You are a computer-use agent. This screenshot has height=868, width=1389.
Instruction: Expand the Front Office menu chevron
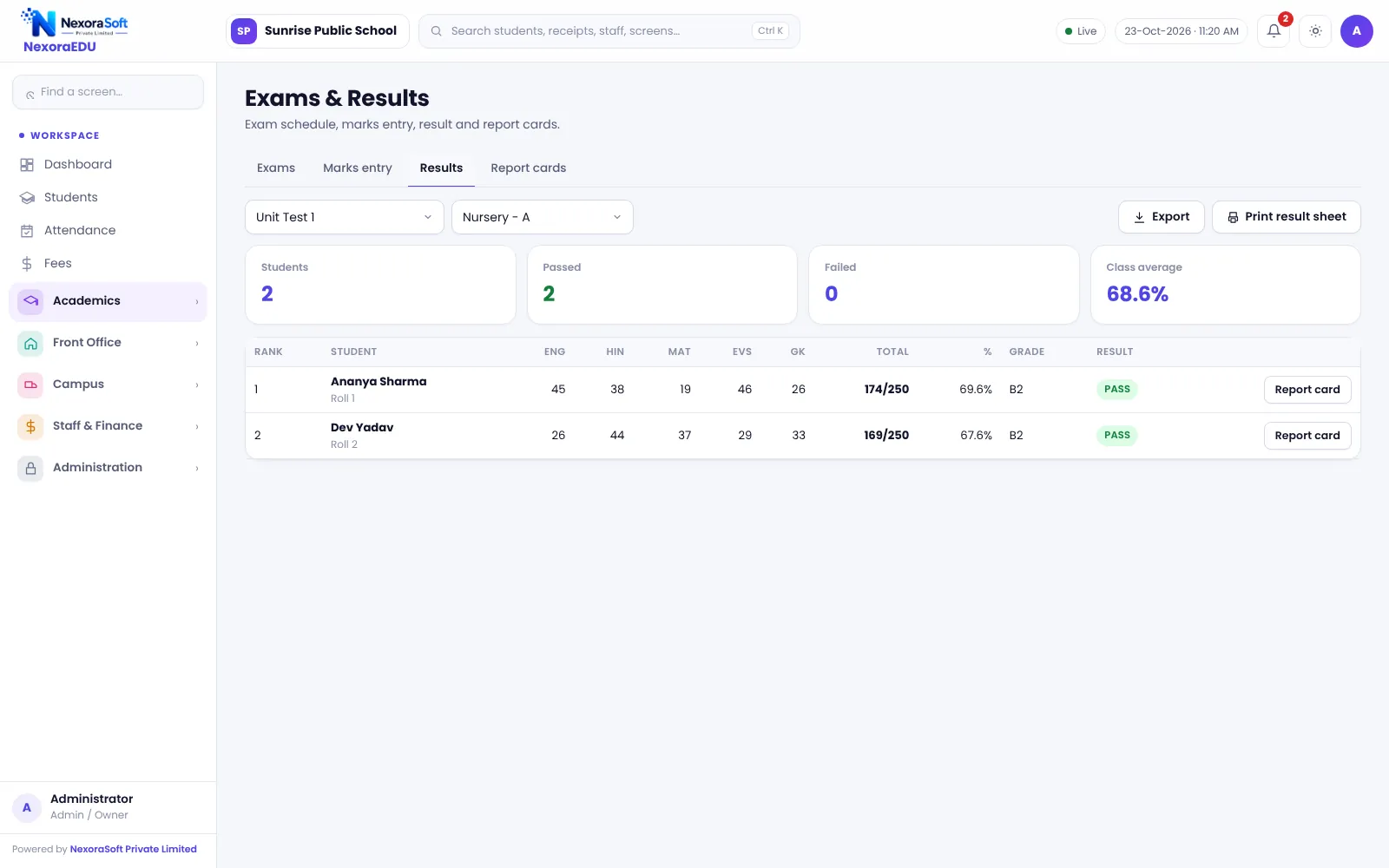pyautogui.click(x=197, y=344)
